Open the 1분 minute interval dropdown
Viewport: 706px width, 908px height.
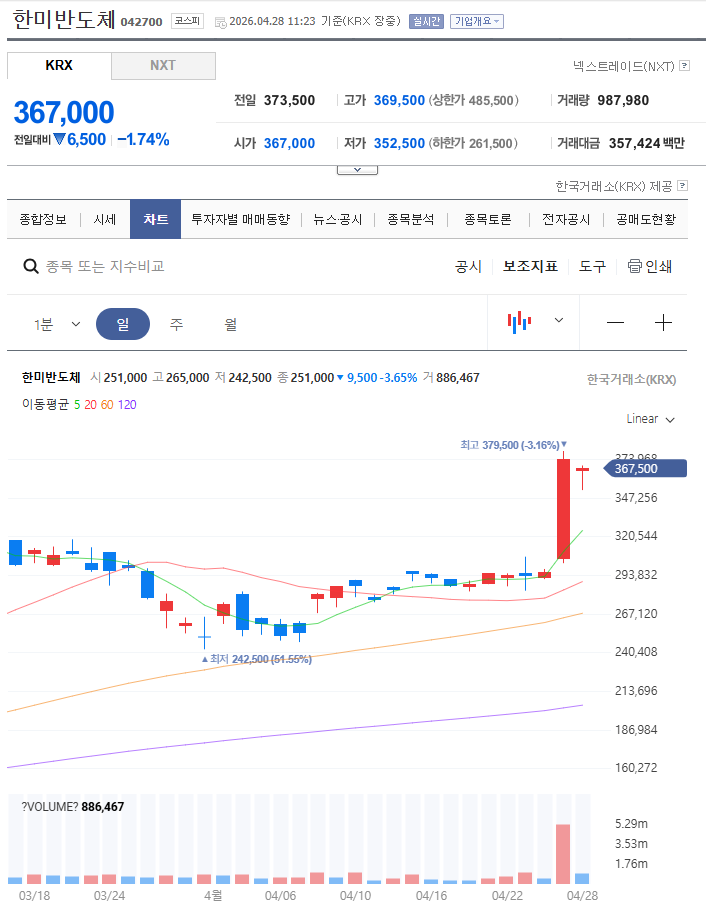tap(57, 324)
